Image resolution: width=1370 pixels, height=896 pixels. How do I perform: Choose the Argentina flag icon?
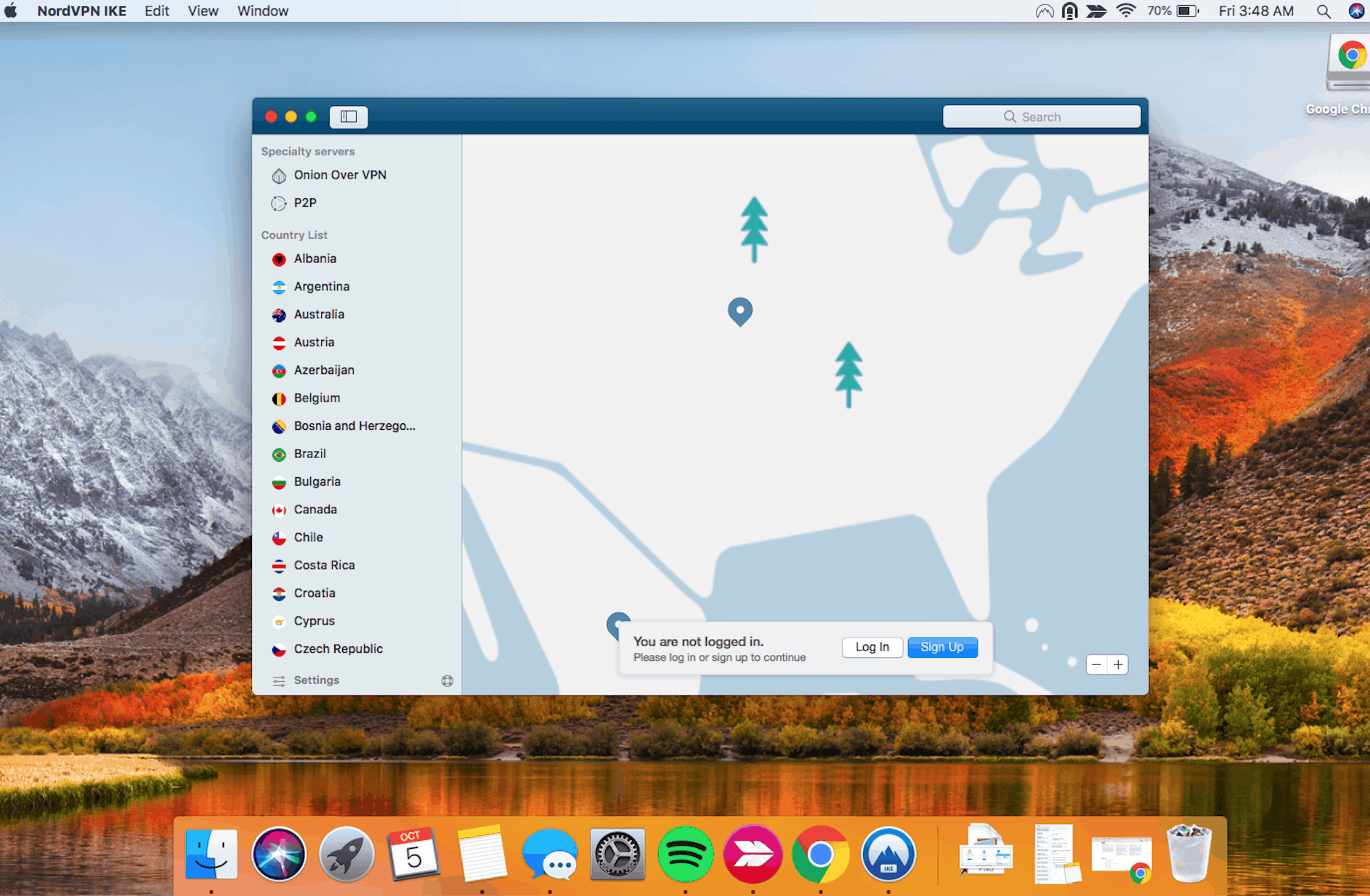click(279, 287)
